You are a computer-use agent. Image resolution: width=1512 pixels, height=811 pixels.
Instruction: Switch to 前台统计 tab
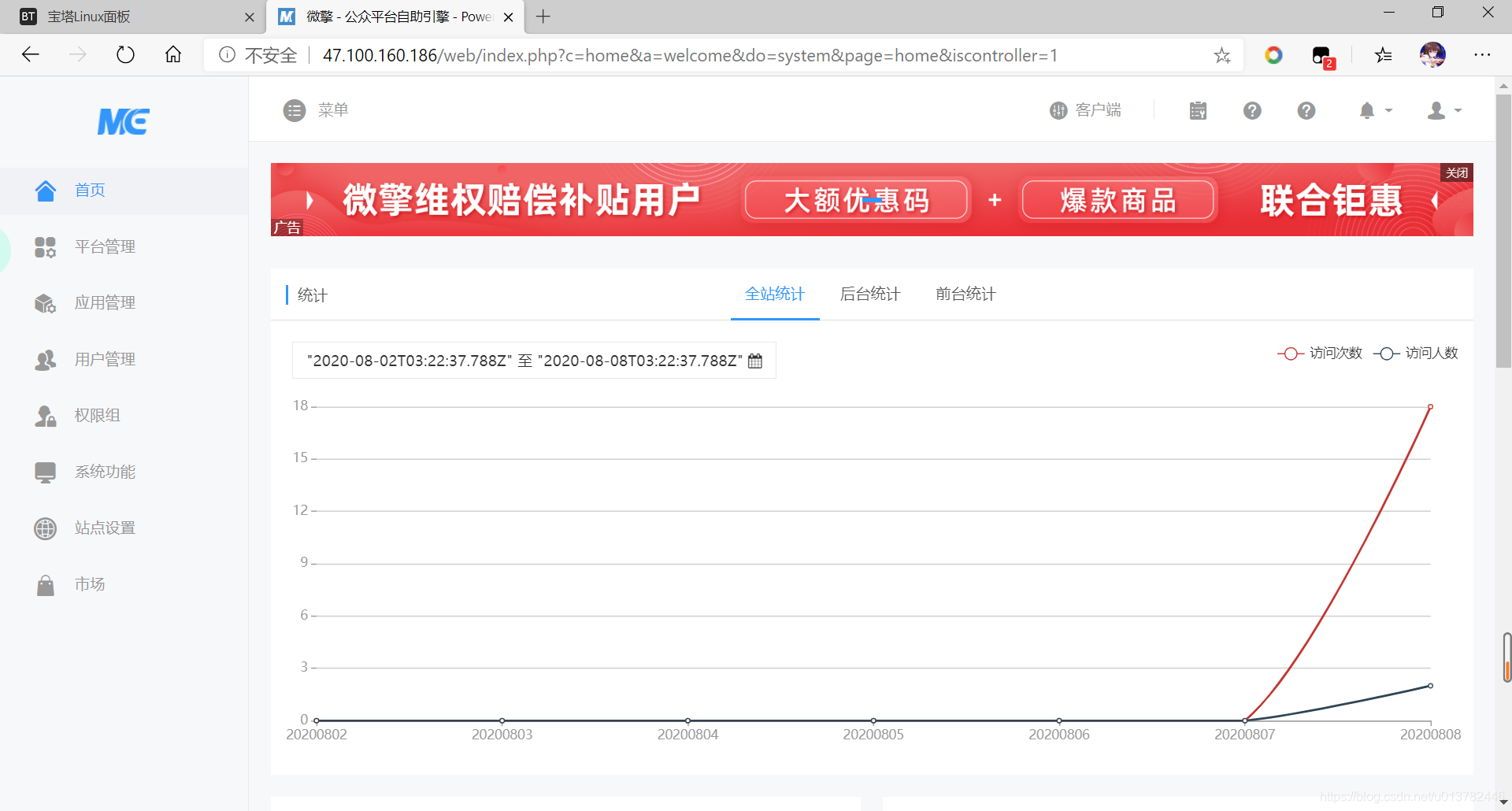point(965,294)
